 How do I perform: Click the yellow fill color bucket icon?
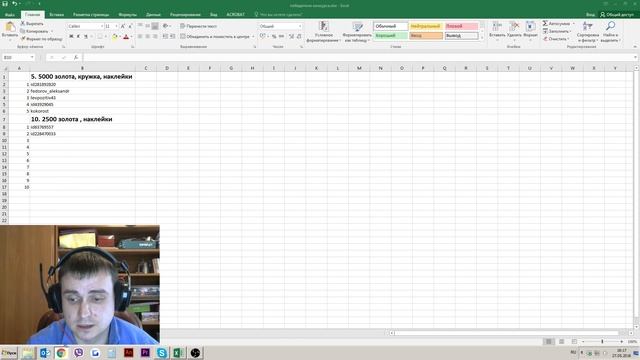click(x=115, y=37)
